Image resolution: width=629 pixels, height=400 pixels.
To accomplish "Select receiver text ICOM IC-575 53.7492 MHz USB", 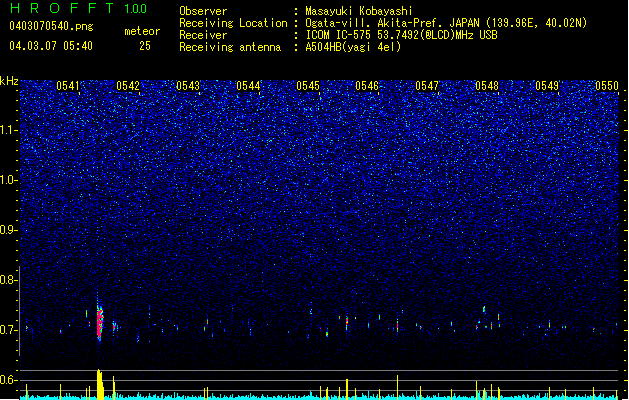I will [x=401, y=35].
